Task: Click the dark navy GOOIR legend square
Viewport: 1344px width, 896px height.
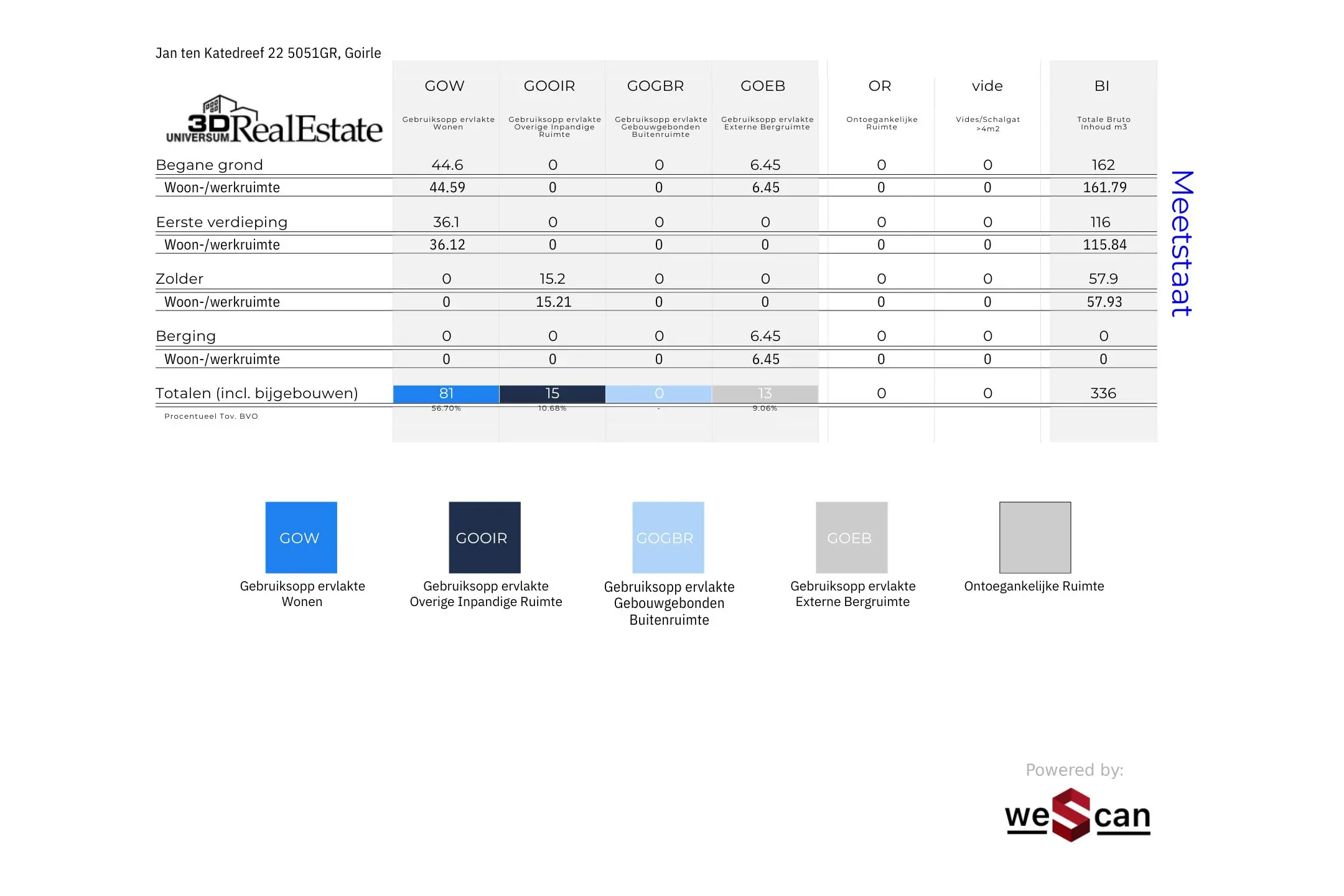Action: point(485,538)
